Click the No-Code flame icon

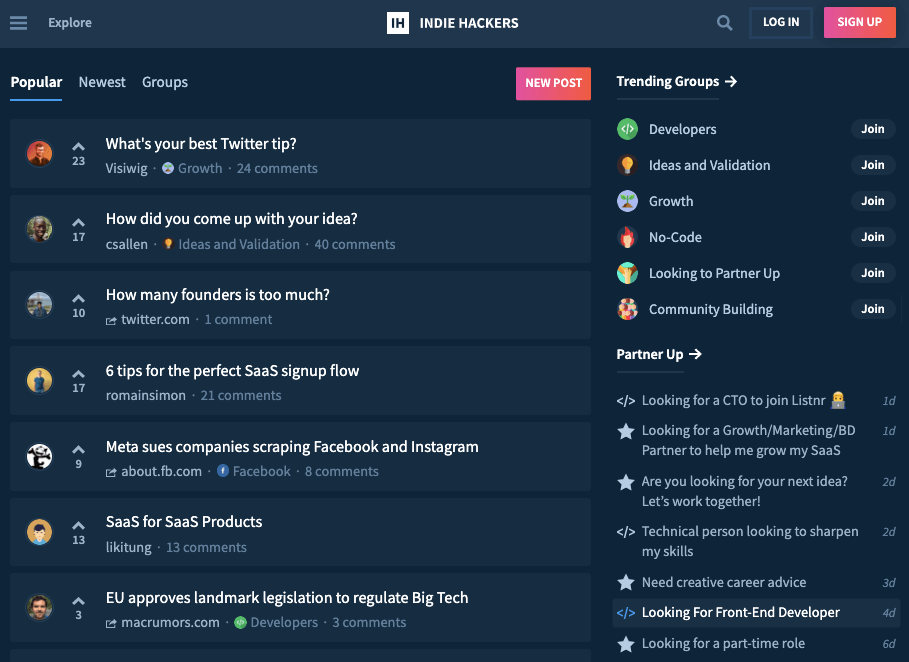627,237
